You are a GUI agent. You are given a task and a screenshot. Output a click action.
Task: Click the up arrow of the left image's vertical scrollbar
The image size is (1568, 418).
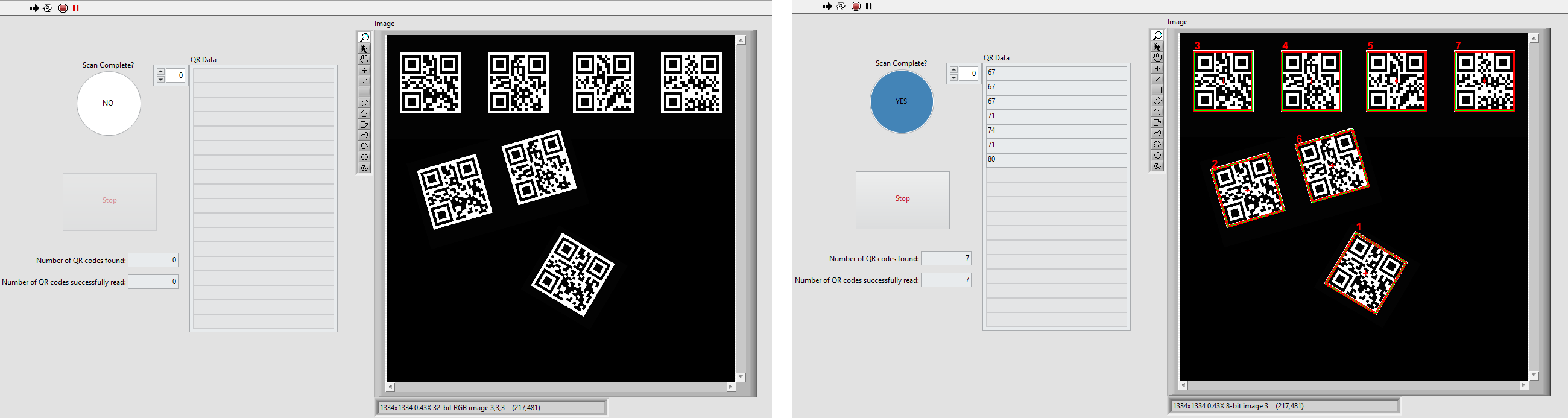[x=741, y=40]
